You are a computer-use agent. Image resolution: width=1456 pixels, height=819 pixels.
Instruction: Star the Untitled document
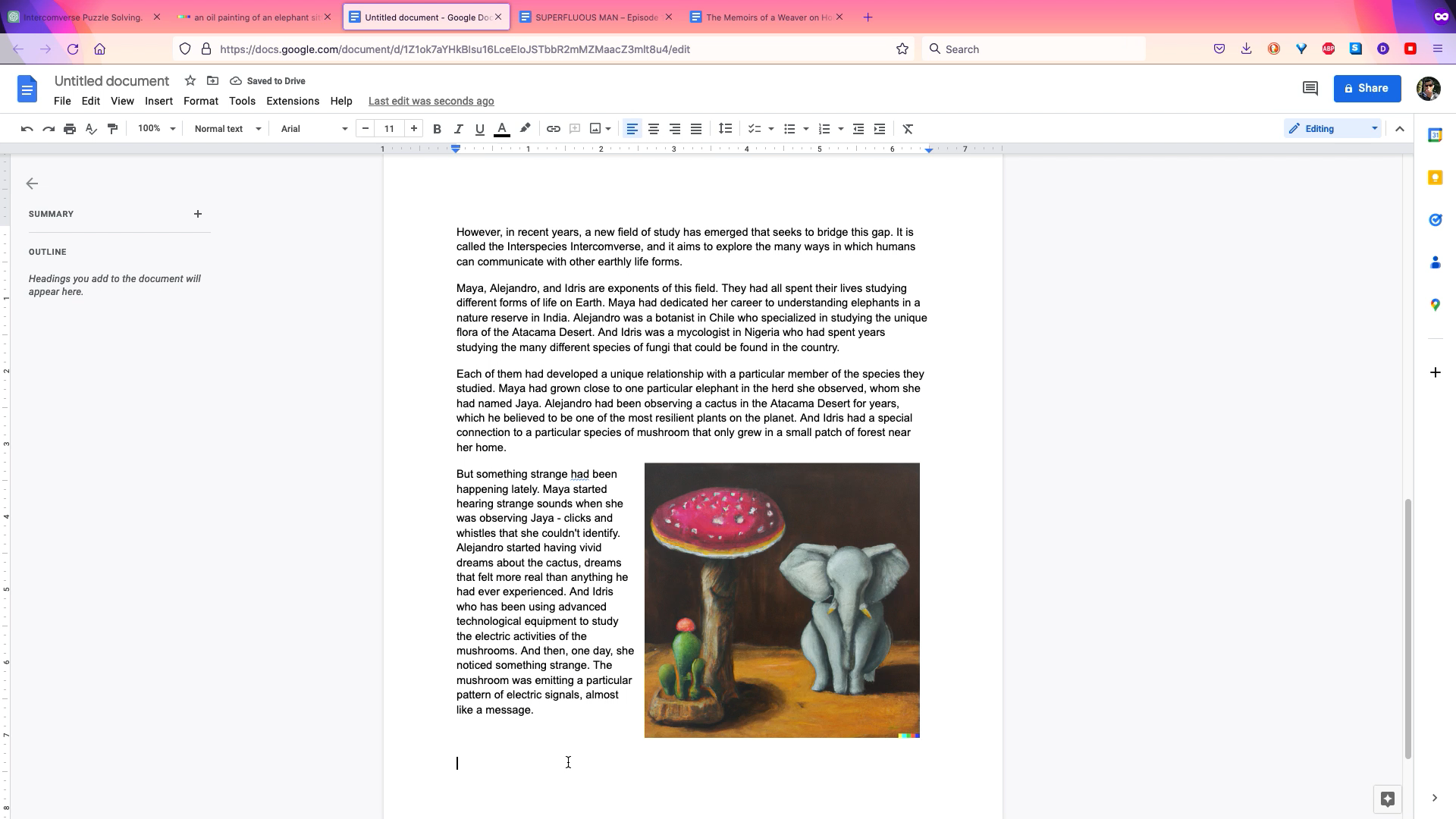pyautogui.click(x=190, y=80)
